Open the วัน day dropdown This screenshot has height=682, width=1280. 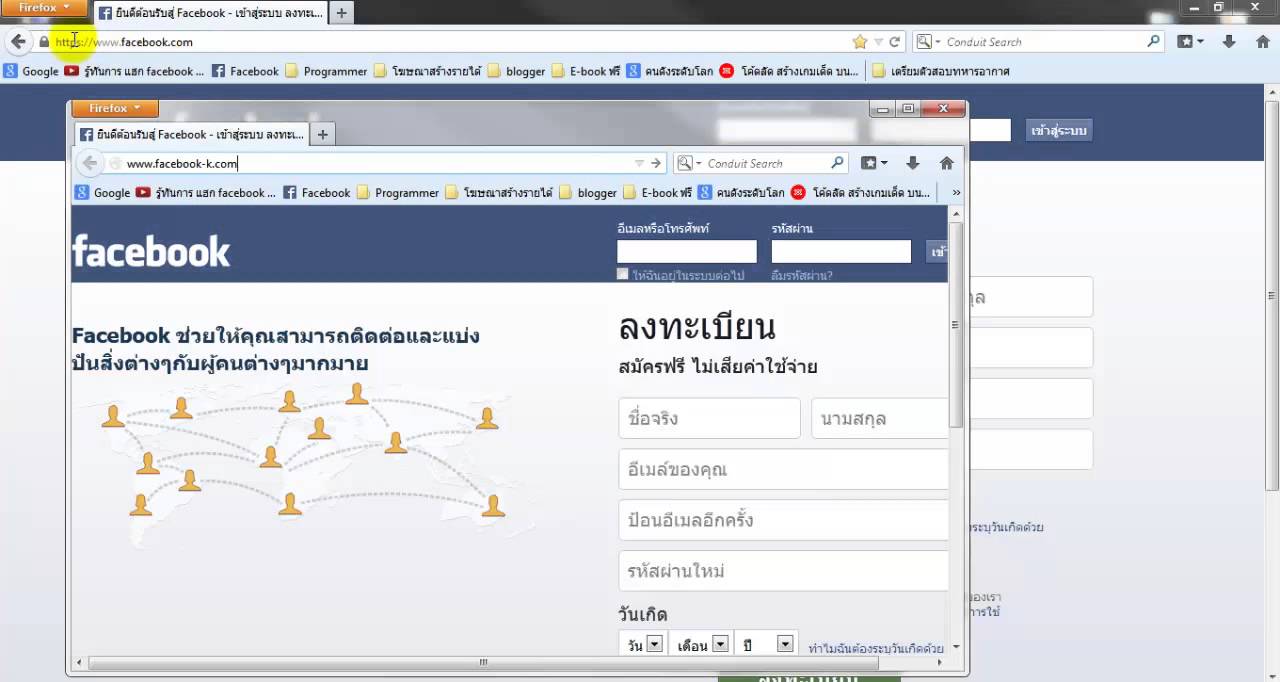643,645
